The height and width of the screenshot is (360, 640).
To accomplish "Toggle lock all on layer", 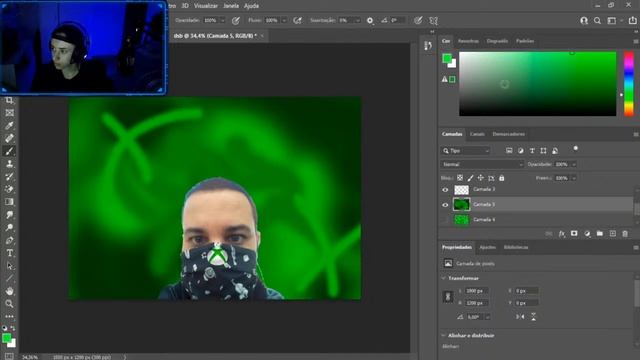I will pyautogui.click(x=502, y=178).
